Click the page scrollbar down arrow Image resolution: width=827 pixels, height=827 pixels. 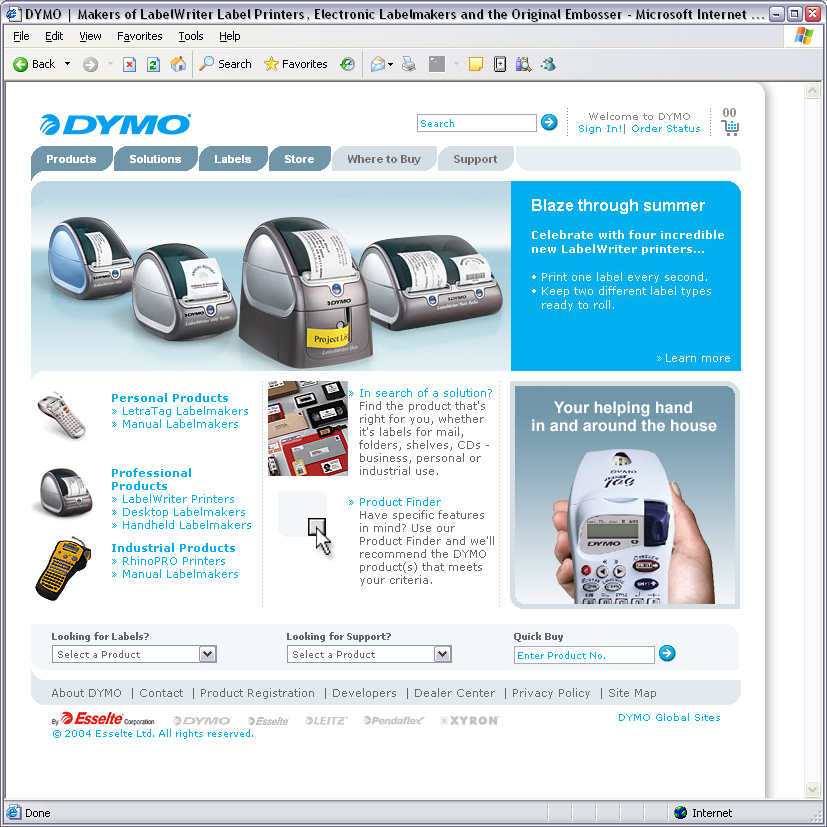pyautogui.click(x=812, y=790)
